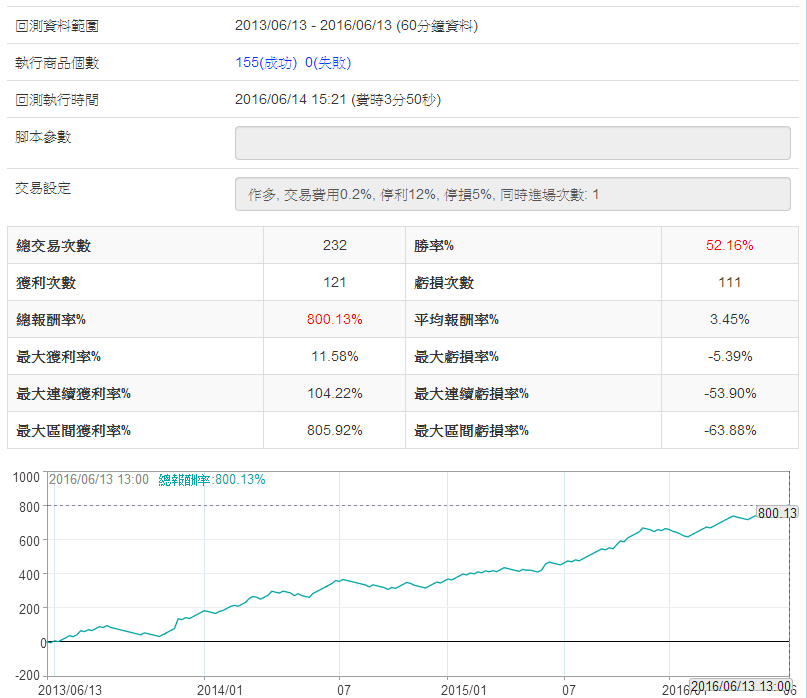
Task: Select the red 800.13% total return cell
Action: [x=335, y=320]
